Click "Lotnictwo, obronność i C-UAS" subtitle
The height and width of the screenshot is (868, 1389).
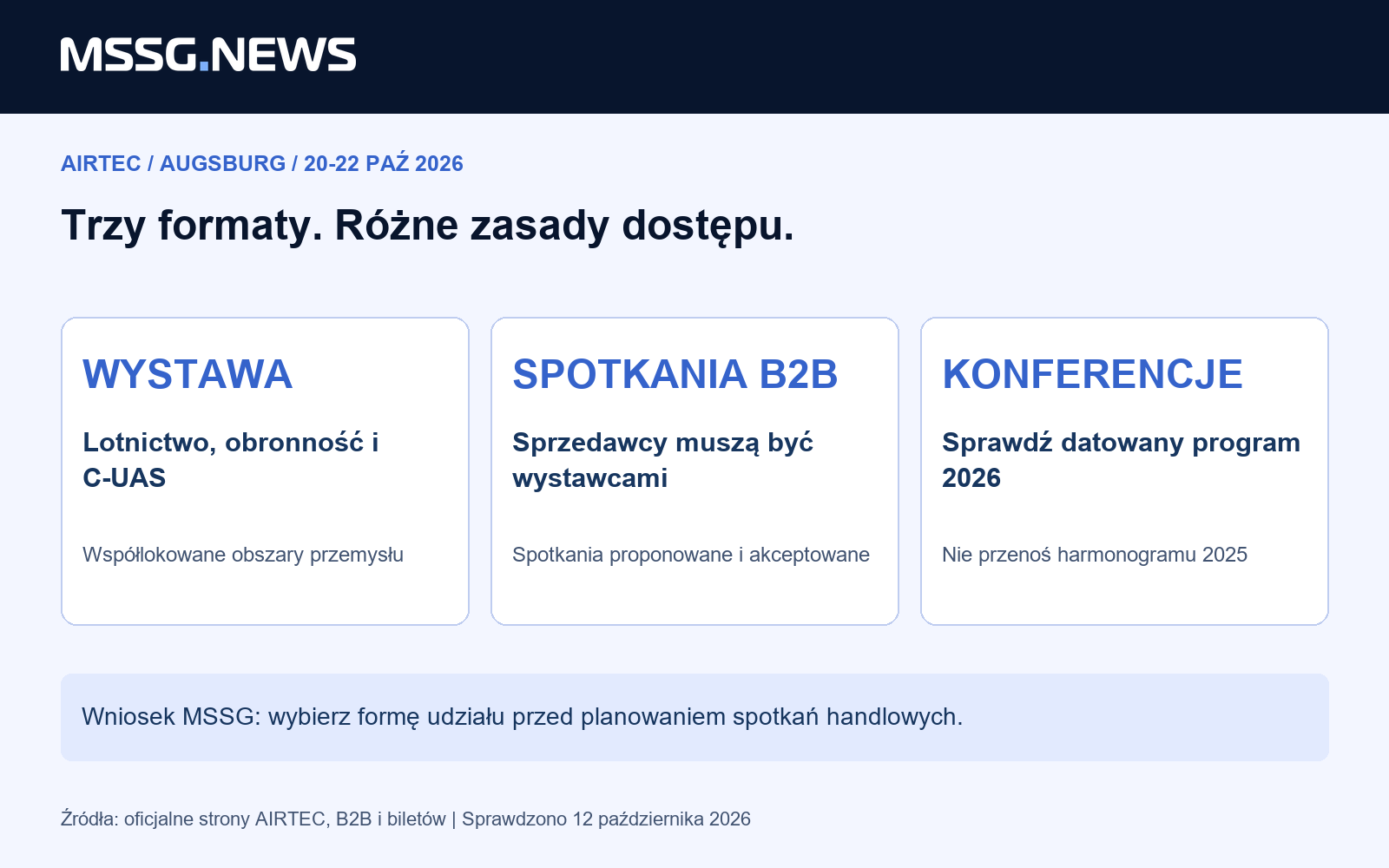pos(231,460)
